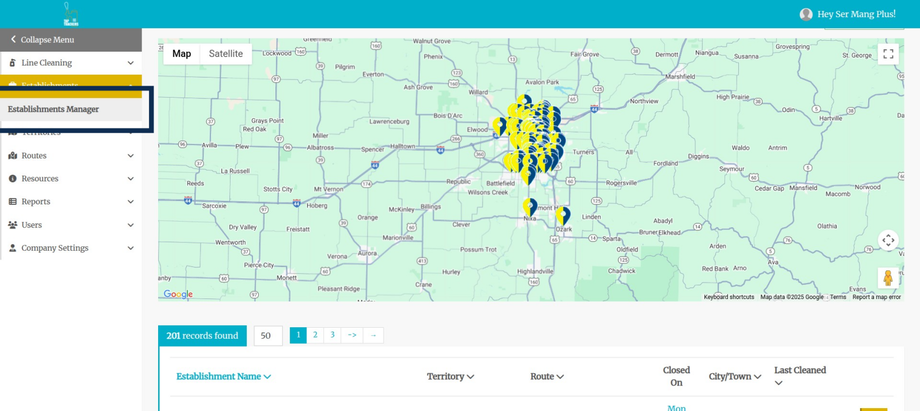Screen dimensions: 920x411
Task: Click the Company Settings person icon
Action: [12, 248]
